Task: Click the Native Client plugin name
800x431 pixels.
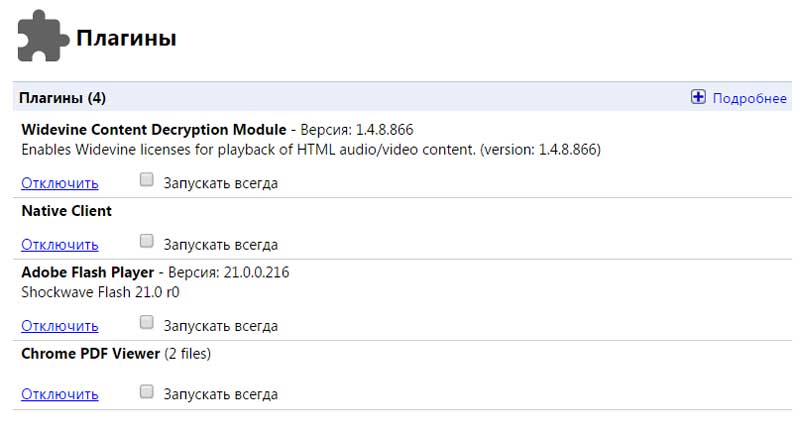Action: (66, 211)
